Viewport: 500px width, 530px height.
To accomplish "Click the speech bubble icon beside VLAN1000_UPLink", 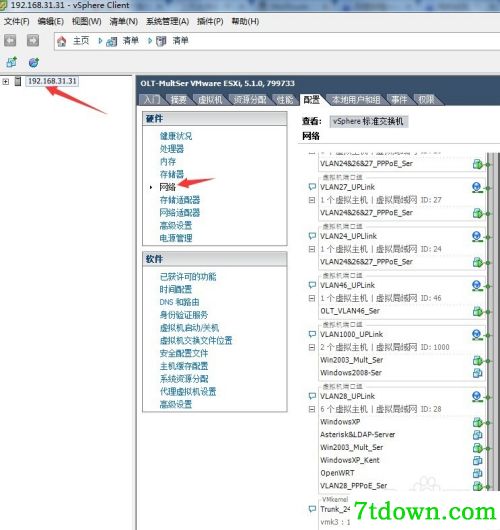I will [312, 334].
